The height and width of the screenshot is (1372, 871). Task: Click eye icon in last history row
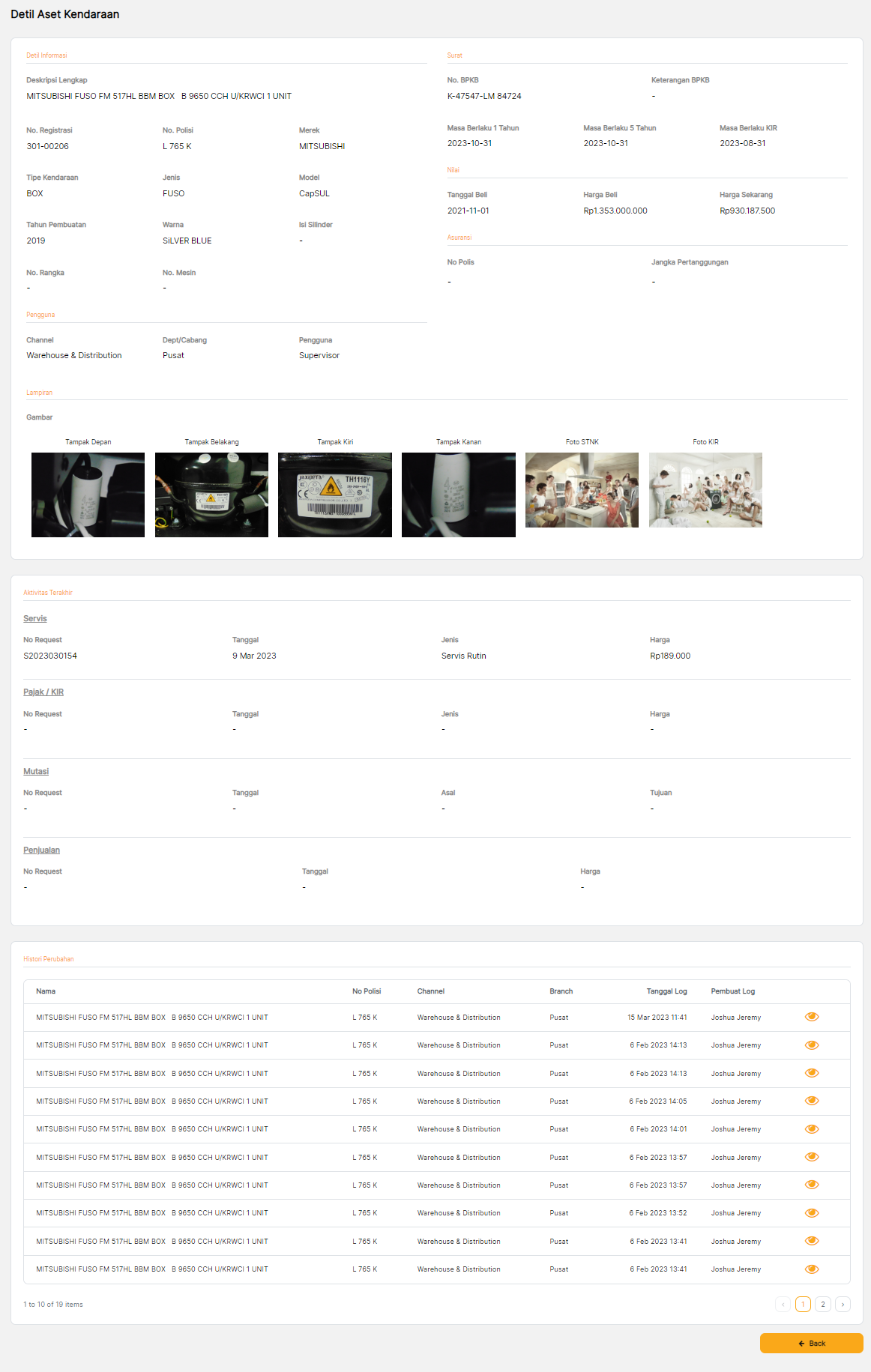coord(811,1269)
